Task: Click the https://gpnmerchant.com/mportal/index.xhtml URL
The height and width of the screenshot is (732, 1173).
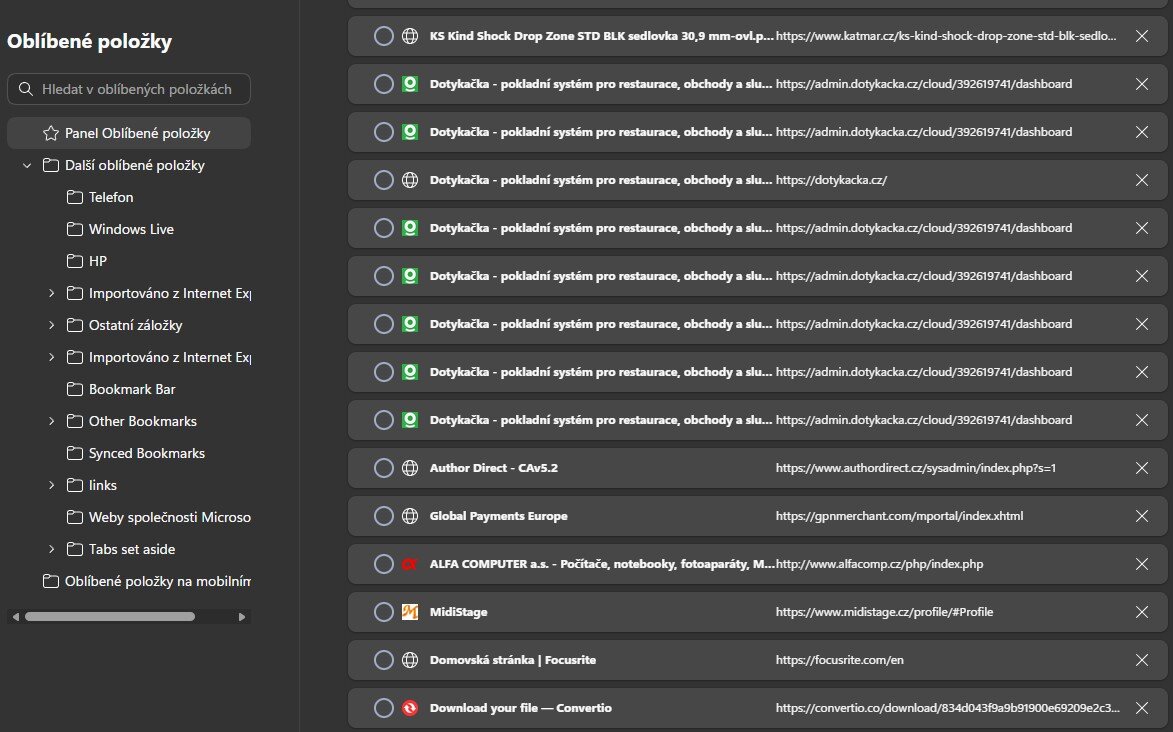Action: click(899, 516)
